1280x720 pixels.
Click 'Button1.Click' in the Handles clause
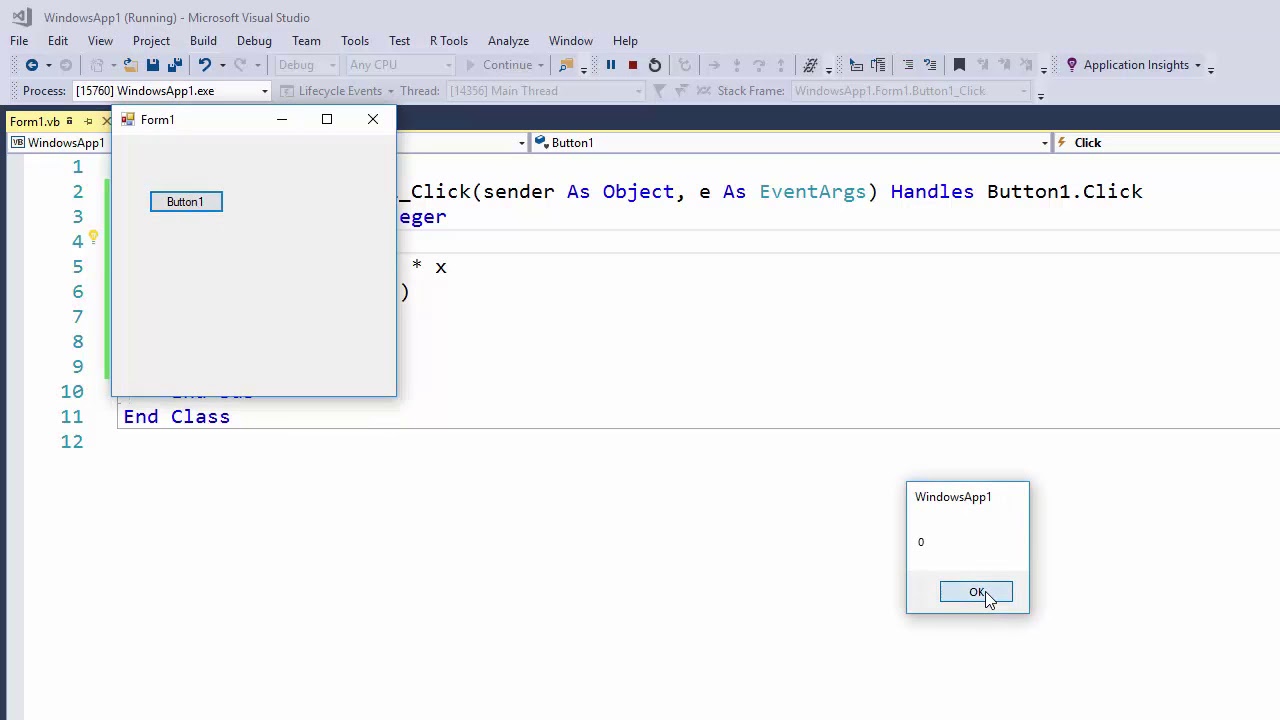[1064, 192]
